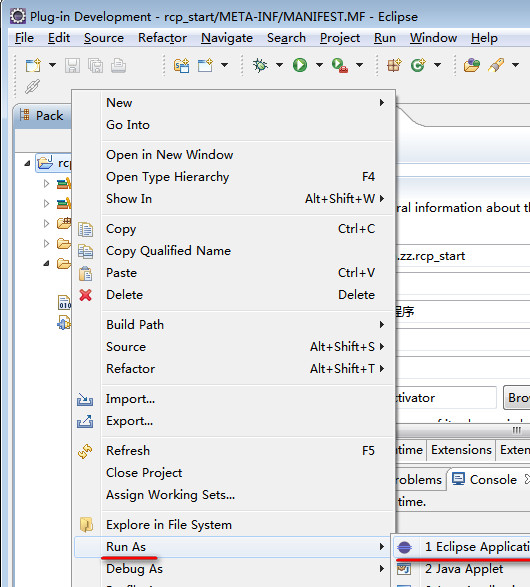Collapse the rcp_start project tree node
The width and height of the screenshot is (530, 587).
(x=27, y=163)
